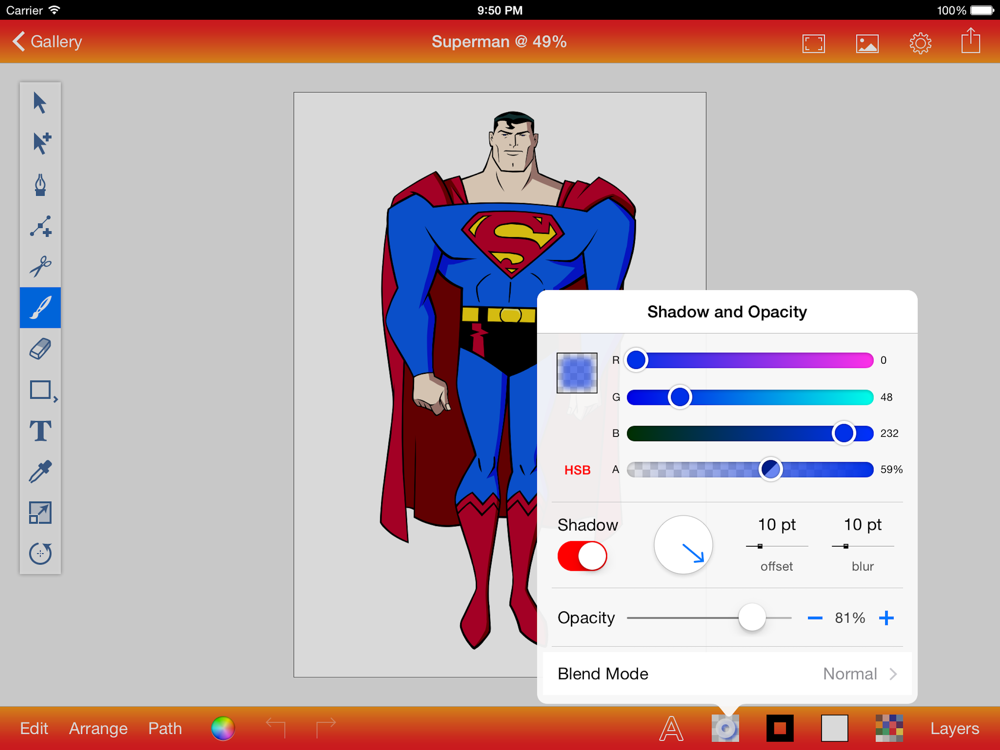Tap the redo arrow

pos(325,727)
